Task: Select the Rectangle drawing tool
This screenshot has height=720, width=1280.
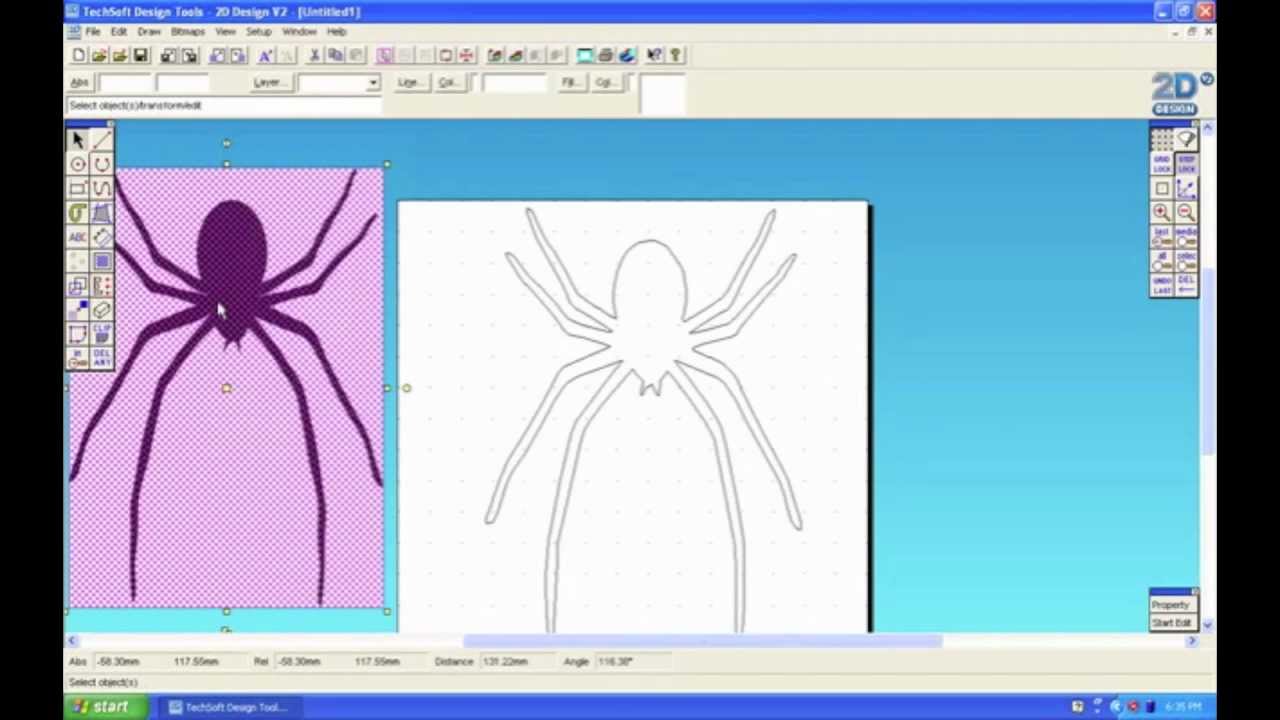Action: pos(78,188)
